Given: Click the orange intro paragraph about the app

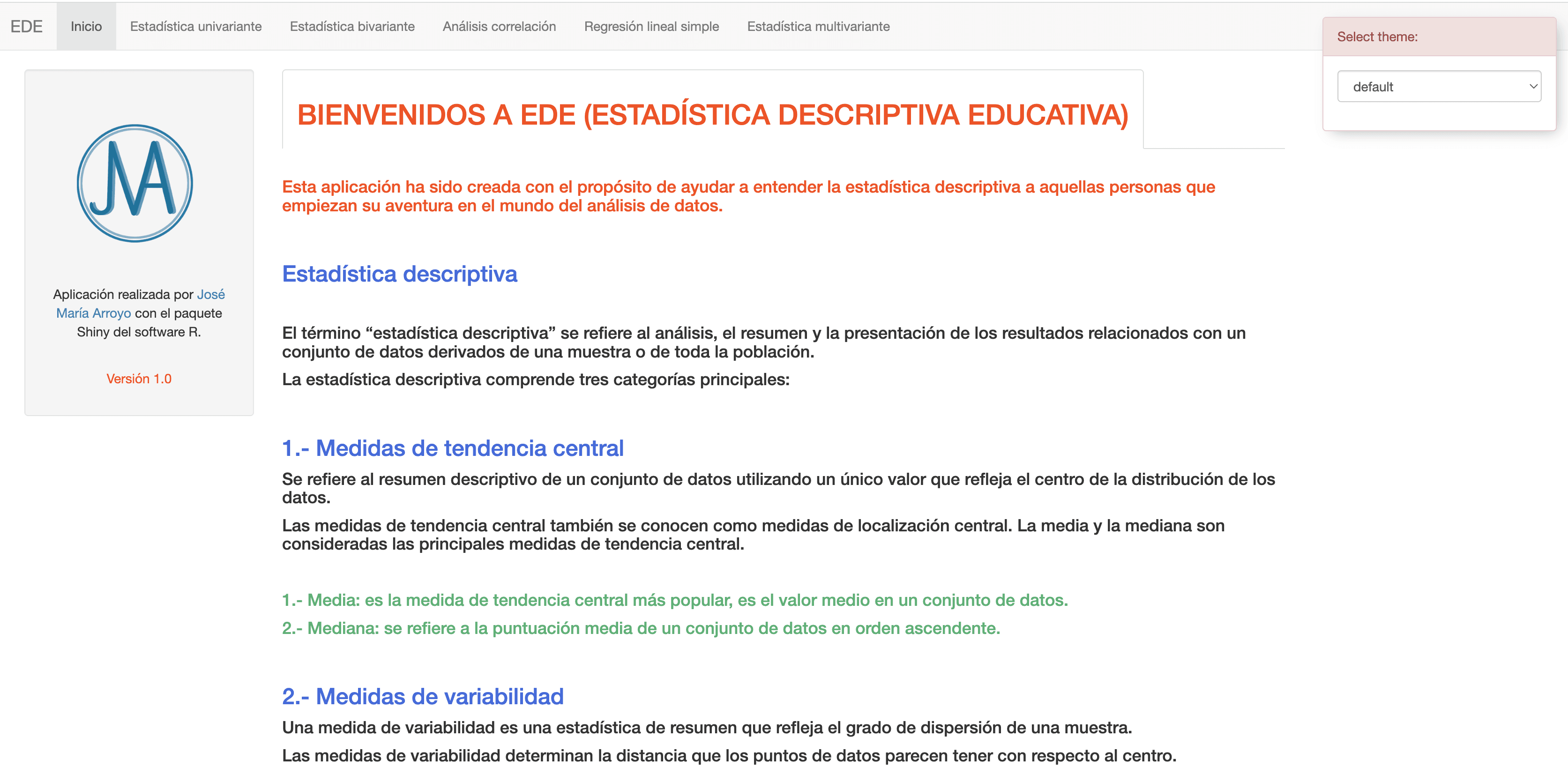Looking at the screenshot, I should point(749,196).
